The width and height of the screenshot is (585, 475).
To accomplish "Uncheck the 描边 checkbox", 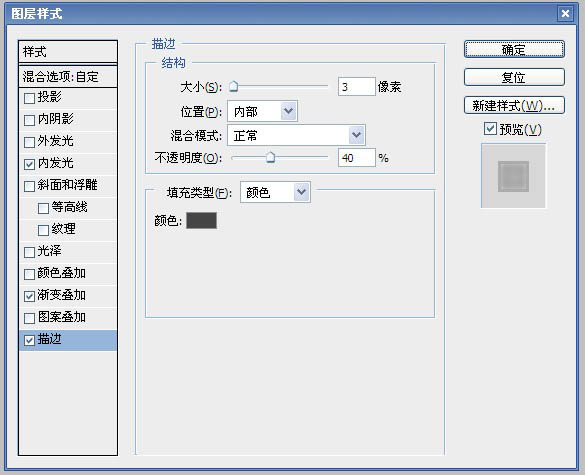I will pos(29,340).
